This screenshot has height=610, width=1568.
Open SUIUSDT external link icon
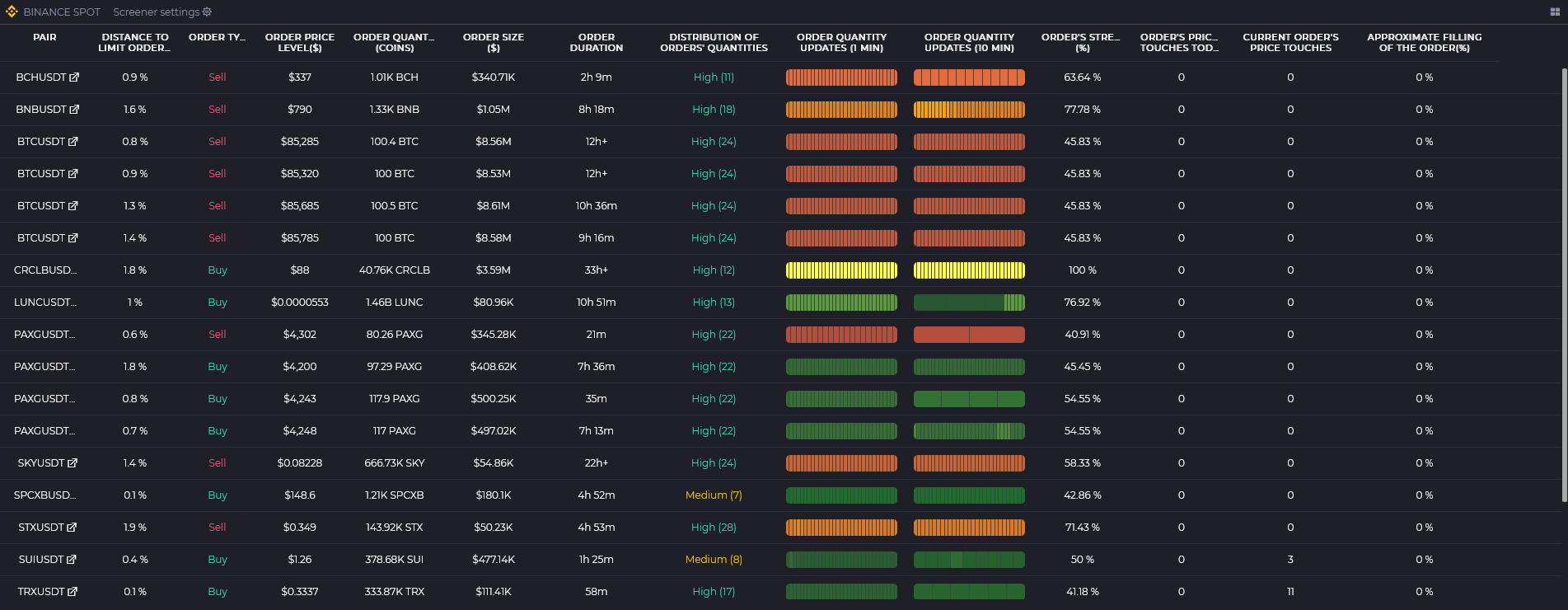[72, 559]
